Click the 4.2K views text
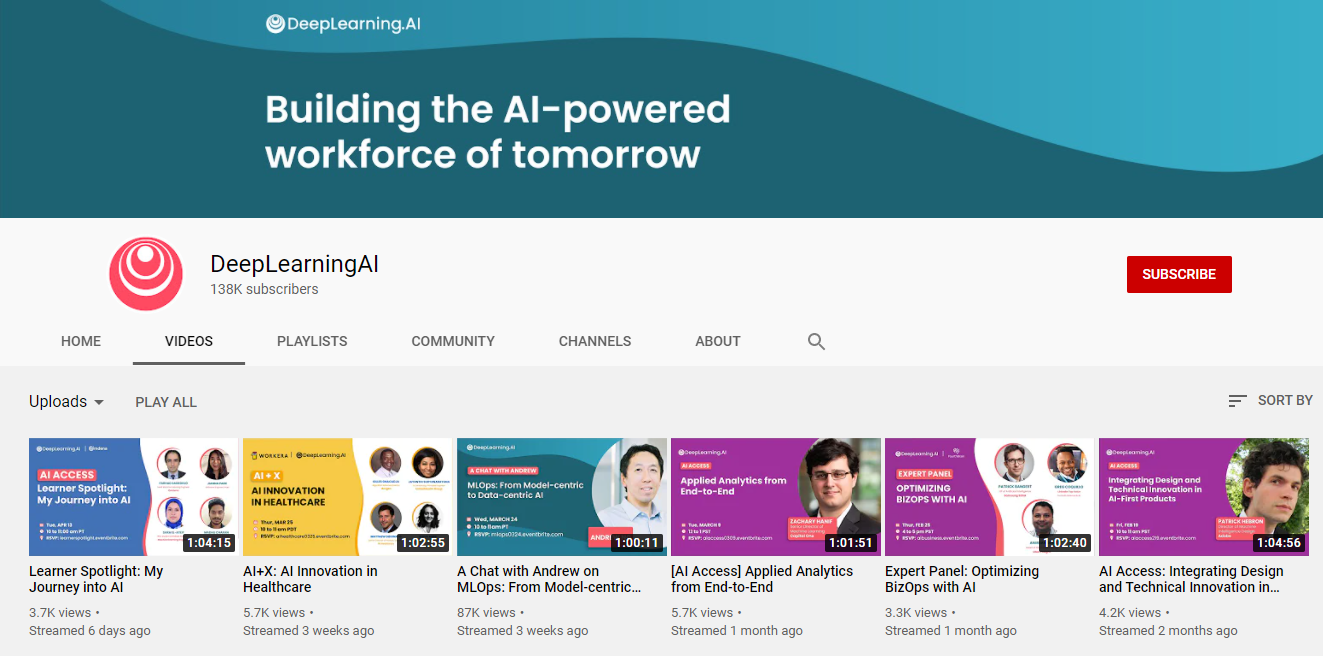The width and height of the screenshot is (1323, 656). [1130, 612]
